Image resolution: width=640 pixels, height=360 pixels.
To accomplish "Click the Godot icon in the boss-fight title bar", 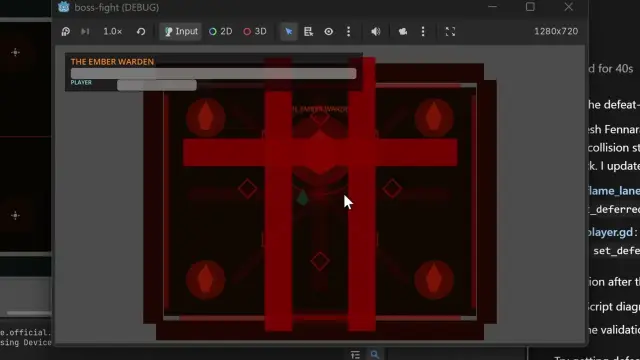I will [x=64, y=7].
